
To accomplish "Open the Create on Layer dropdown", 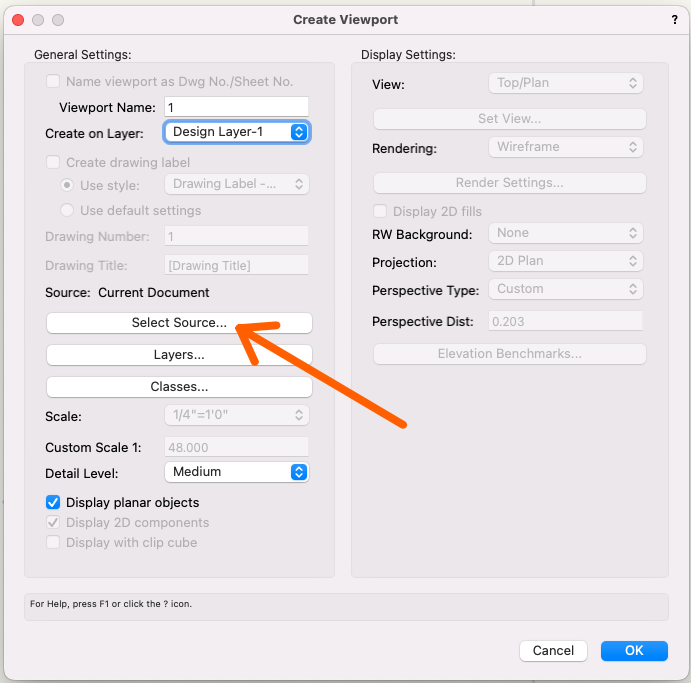I will 237,132.
